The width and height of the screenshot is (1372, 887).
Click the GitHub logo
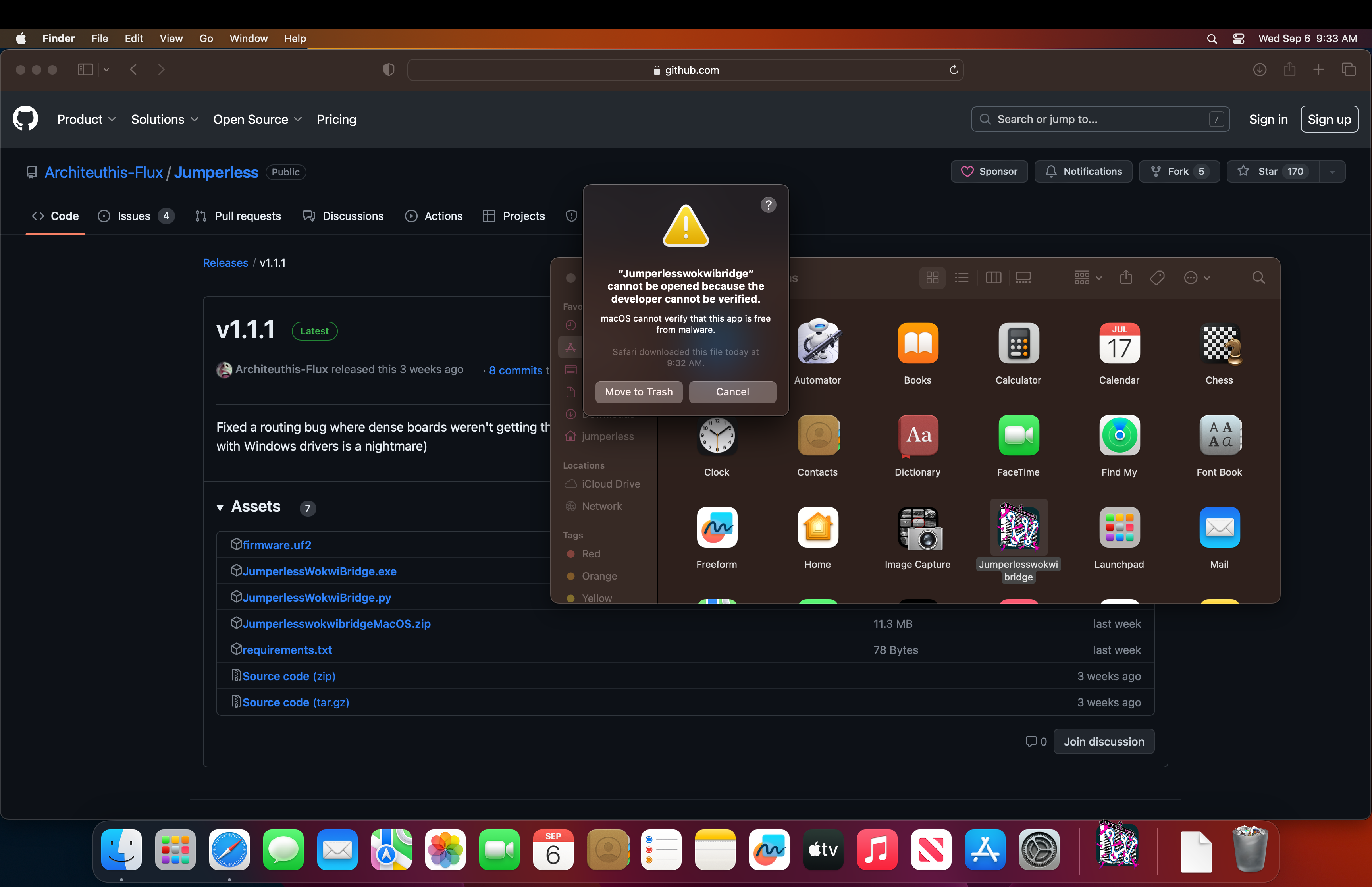pos(25,119)
